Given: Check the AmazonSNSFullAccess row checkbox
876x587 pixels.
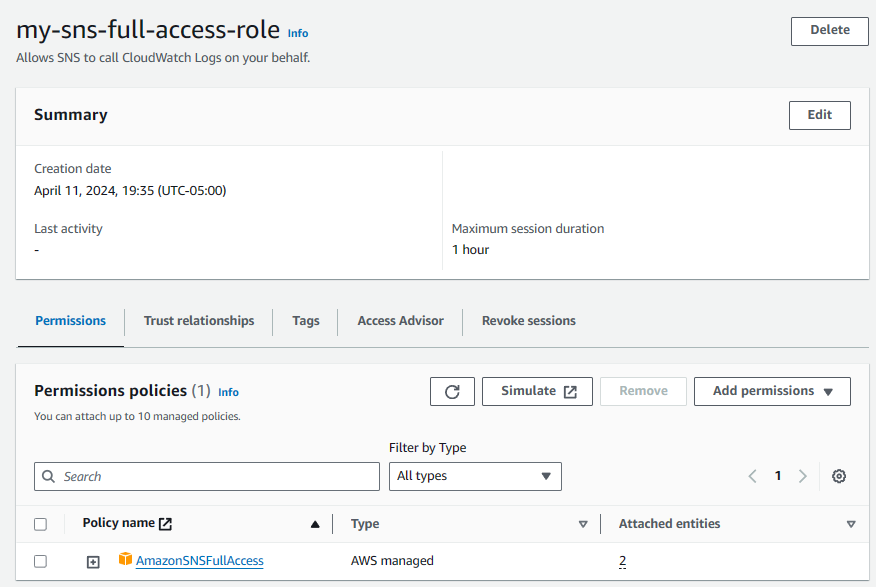Looking at the screenshot, I should 40,561.
